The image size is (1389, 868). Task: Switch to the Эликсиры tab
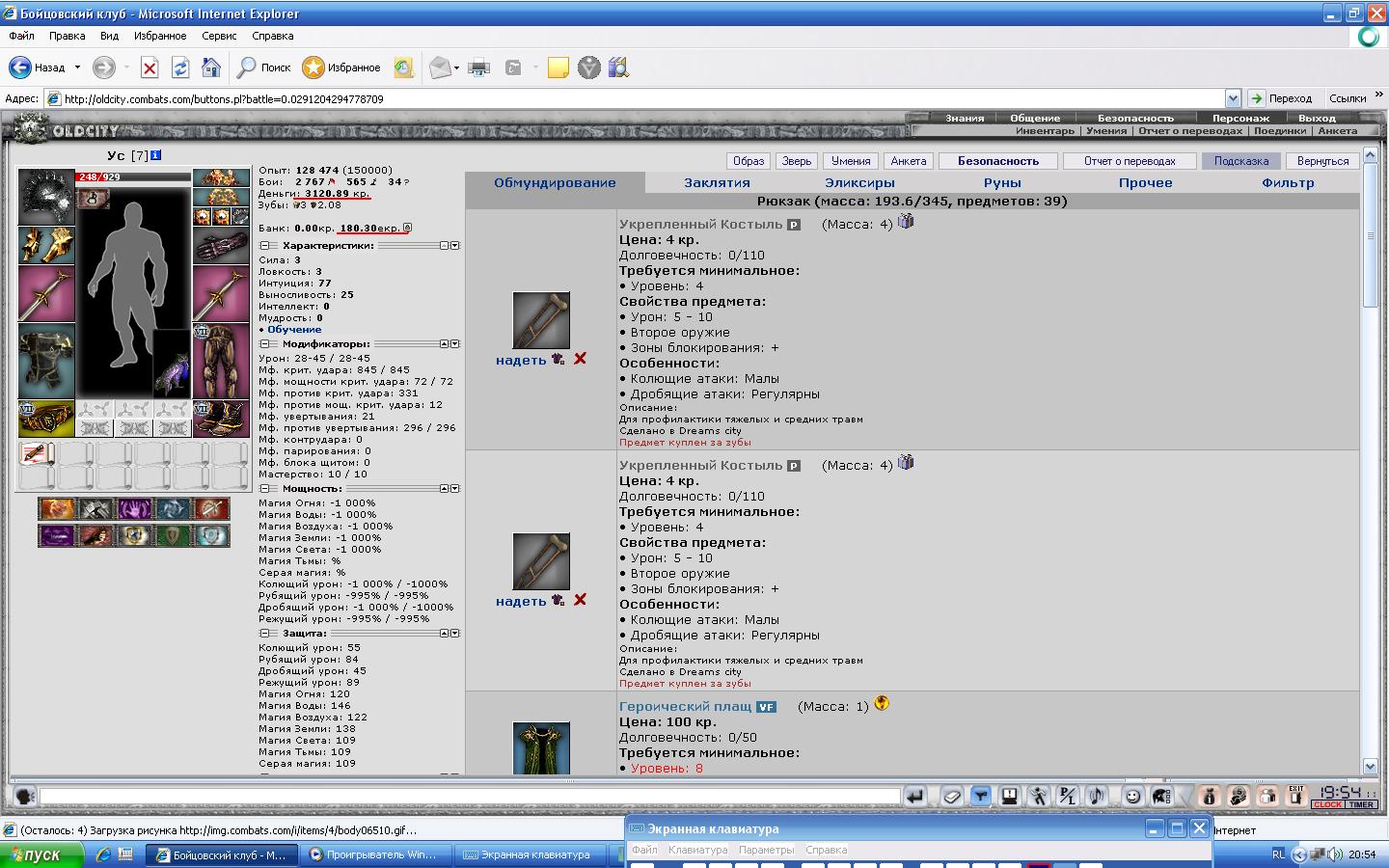[x=859, y=182]
